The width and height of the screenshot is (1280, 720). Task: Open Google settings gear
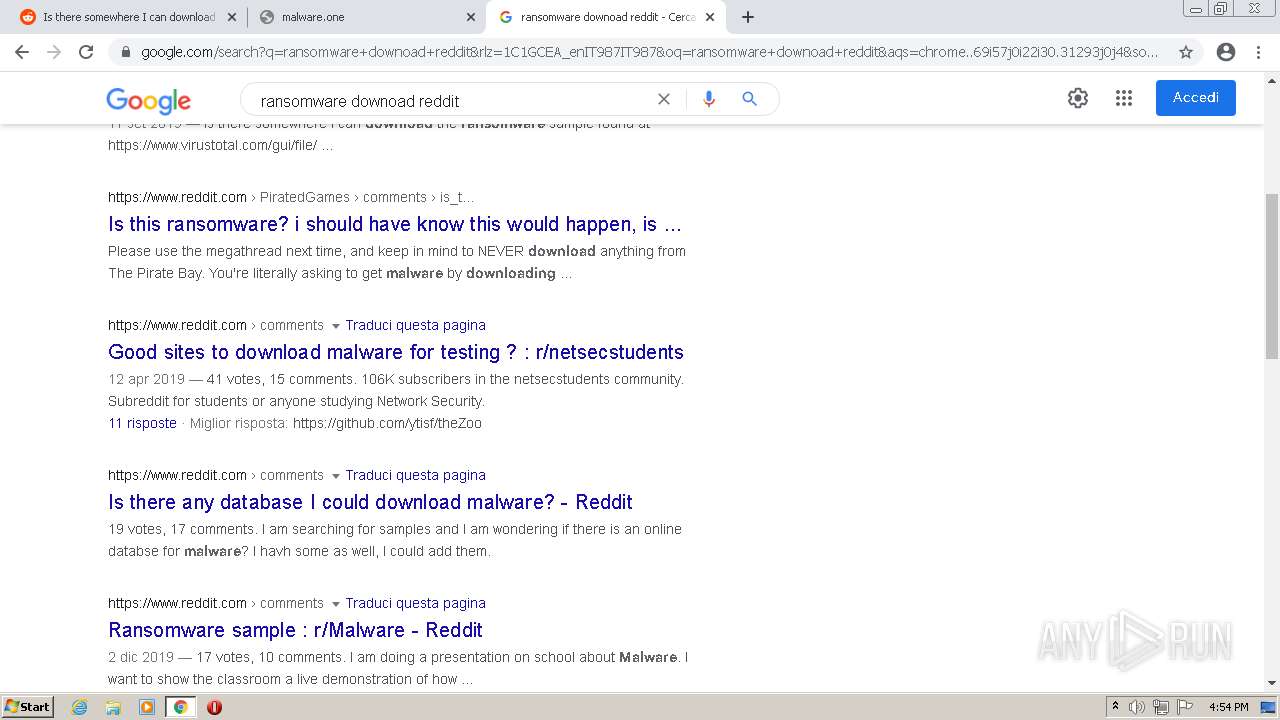pyautogui.click(x=1077, y=98)
